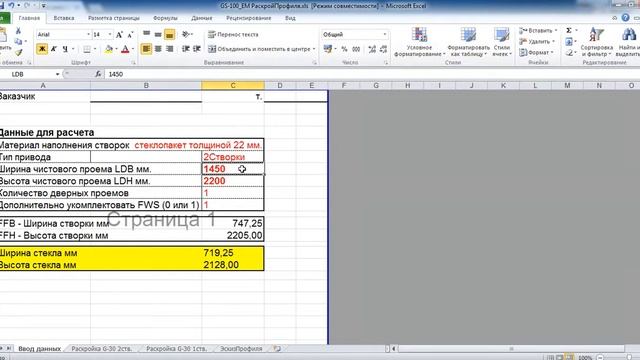Toggle Bold Ж formatting
The height and width of the screenshot is (360, 640).
pyautogui.click(x=42, y=49)
